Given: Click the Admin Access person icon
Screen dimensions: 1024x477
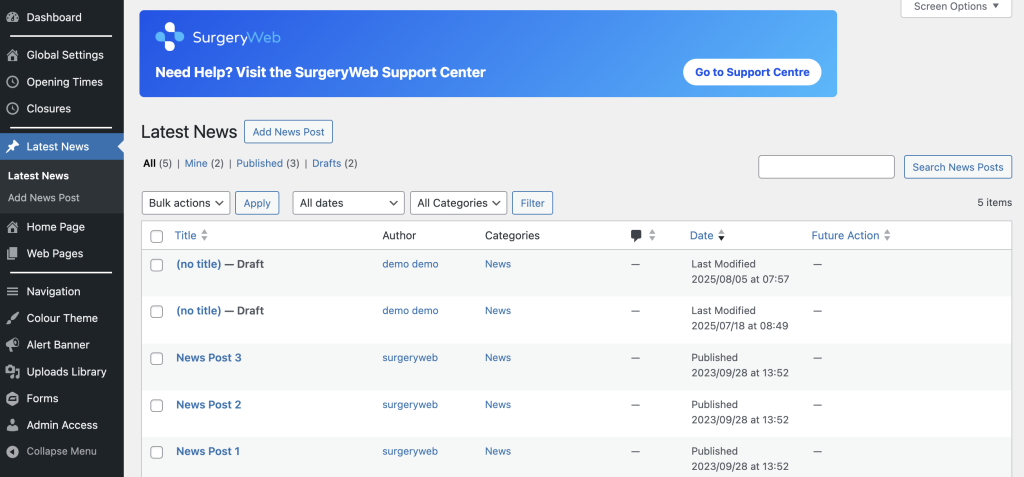Looking at the screenshot, I should [12, 426].
